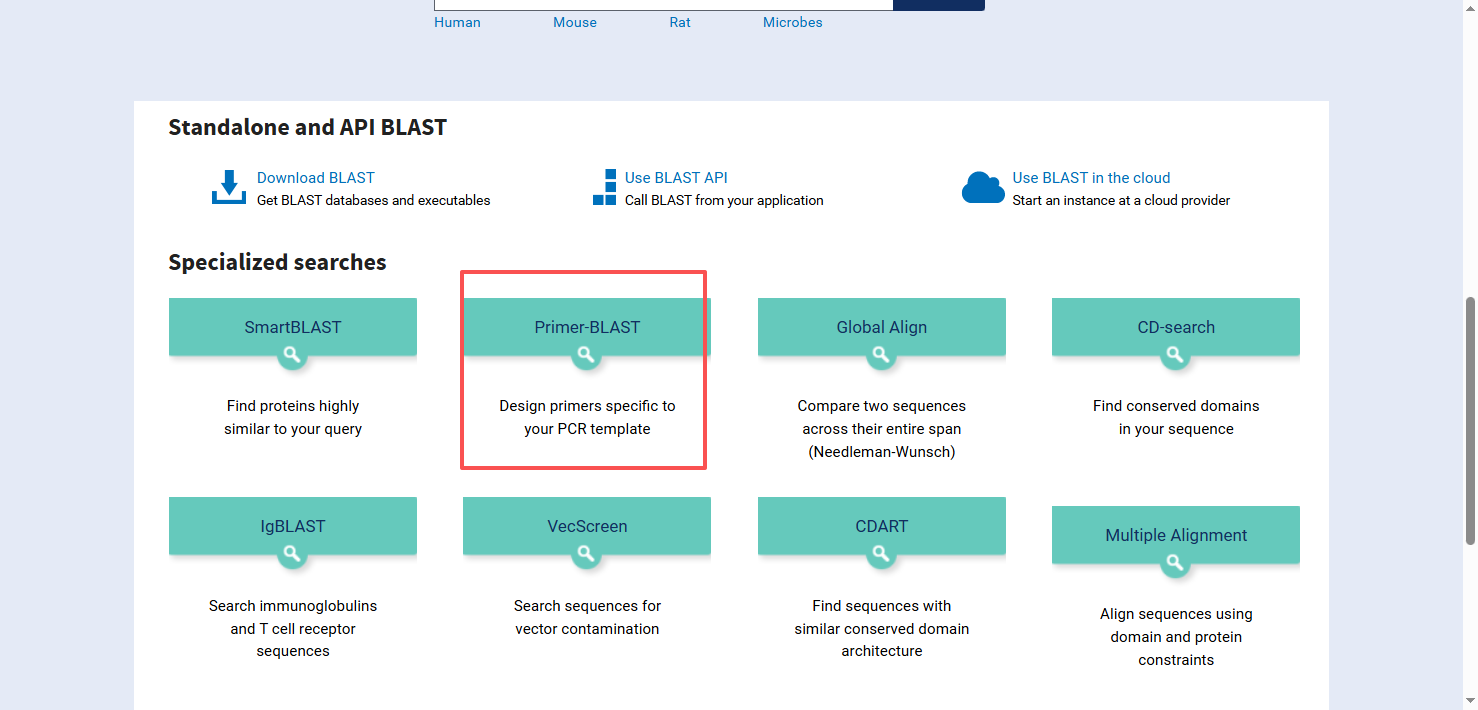Click the magnifier icon under IgBLAST
The width and height of the screenshot is (1478, 710).
[292, 554]
